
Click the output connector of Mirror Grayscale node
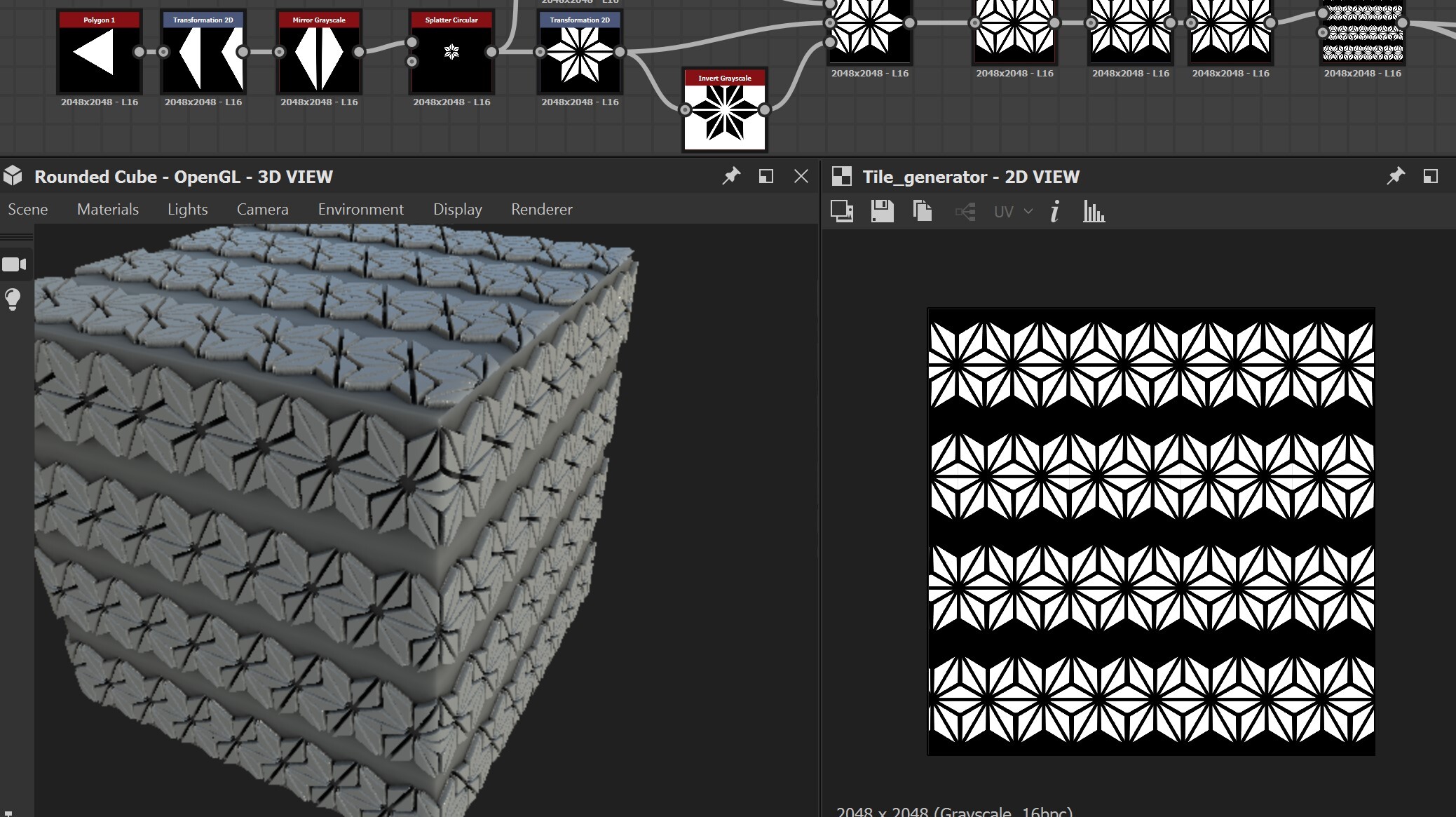pos(359,52)
